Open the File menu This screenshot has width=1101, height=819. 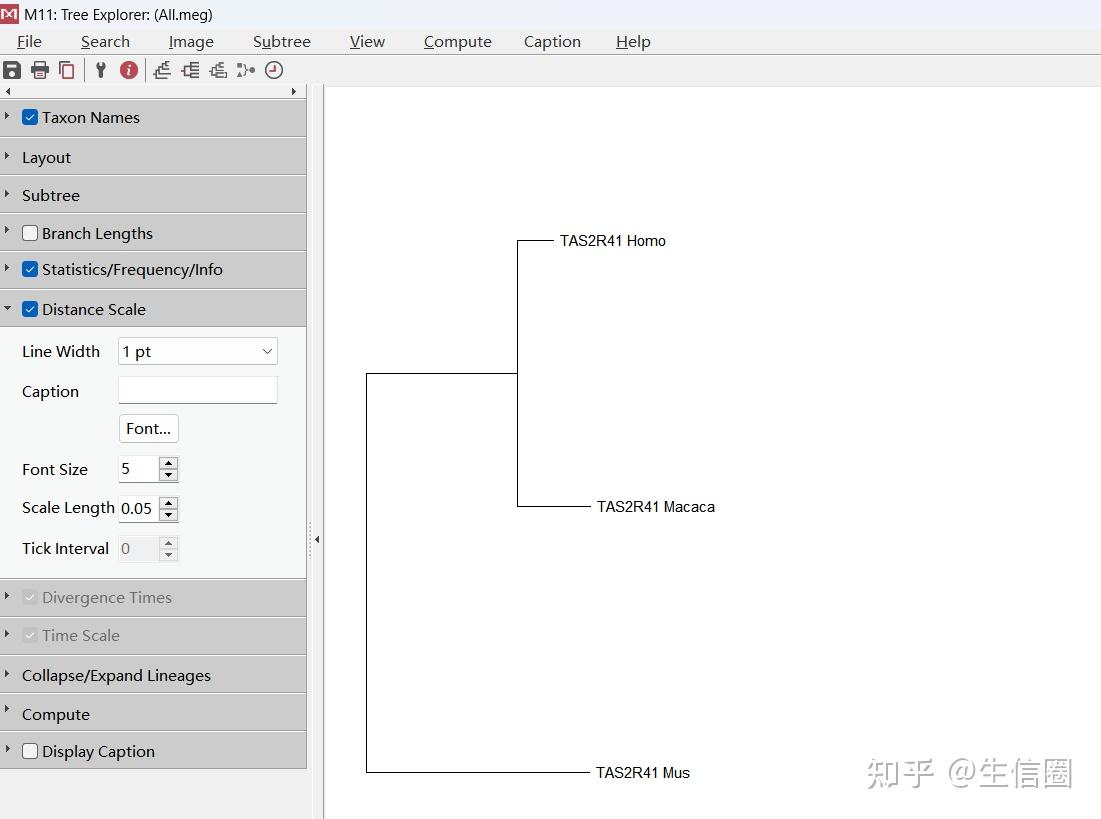pyautogui.click(x=29, y=41)
